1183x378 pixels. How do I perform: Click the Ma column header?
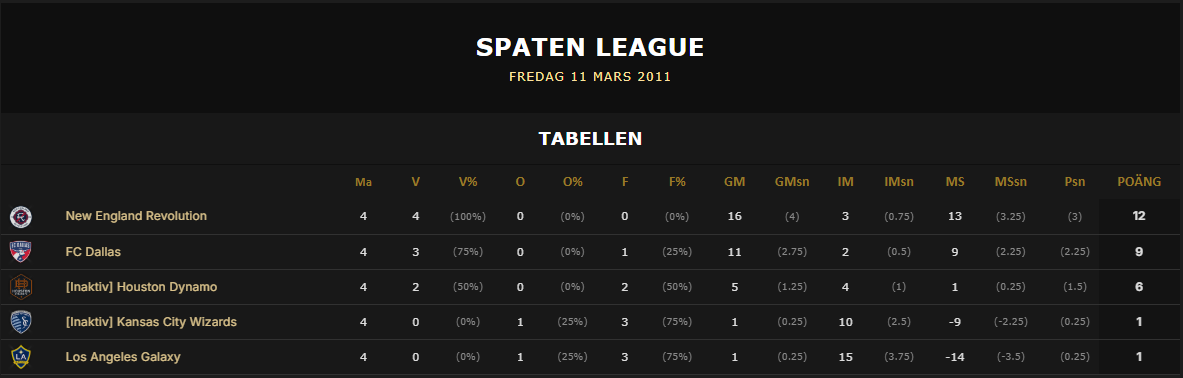[364, 182]
